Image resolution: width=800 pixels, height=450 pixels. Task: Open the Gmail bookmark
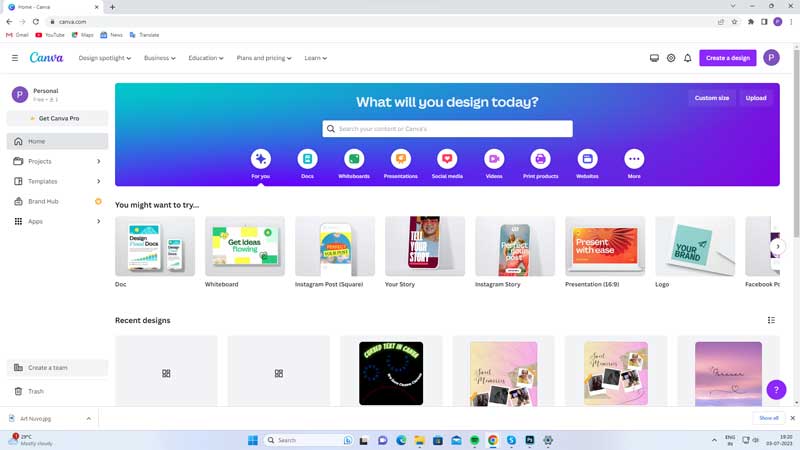tap(17, 35)
